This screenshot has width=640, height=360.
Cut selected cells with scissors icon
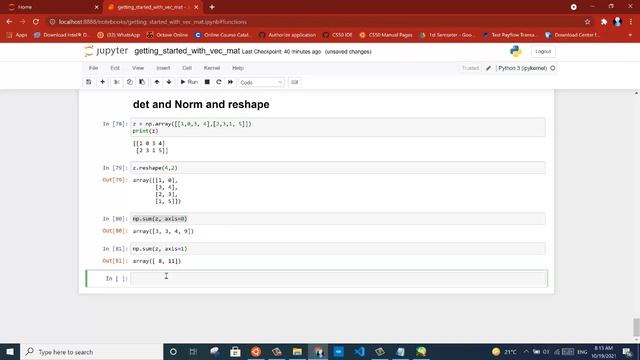117,82
